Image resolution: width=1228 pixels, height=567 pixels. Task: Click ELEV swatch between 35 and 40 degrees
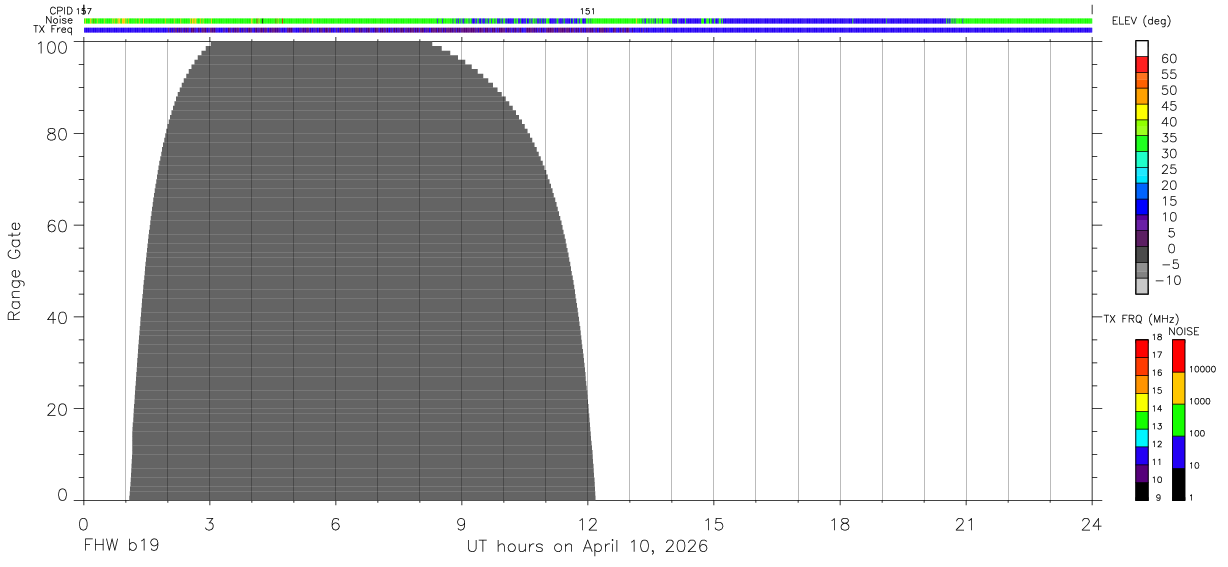point(1142,129)
